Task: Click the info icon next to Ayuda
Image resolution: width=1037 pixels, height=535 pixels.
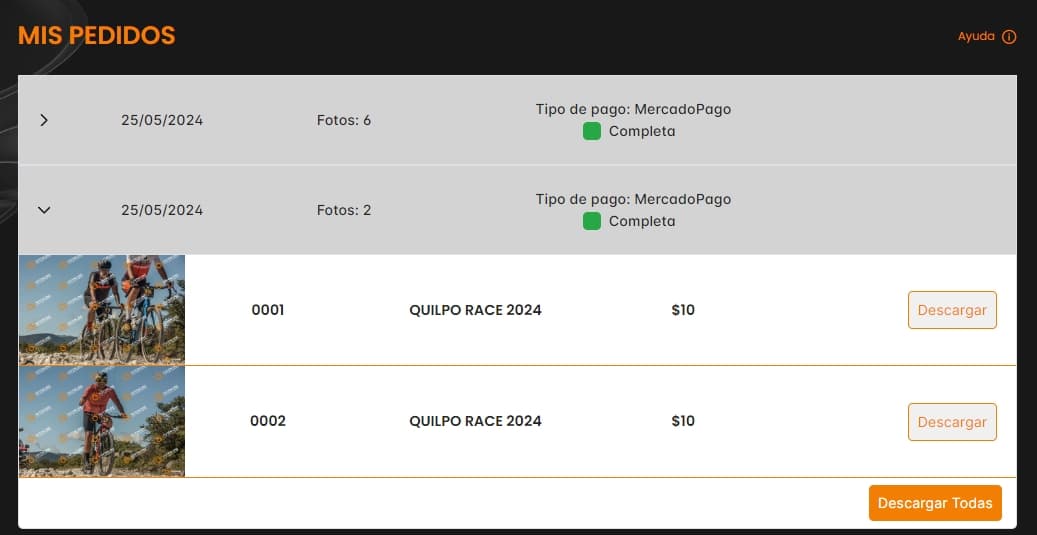Action: (1009, 37)
